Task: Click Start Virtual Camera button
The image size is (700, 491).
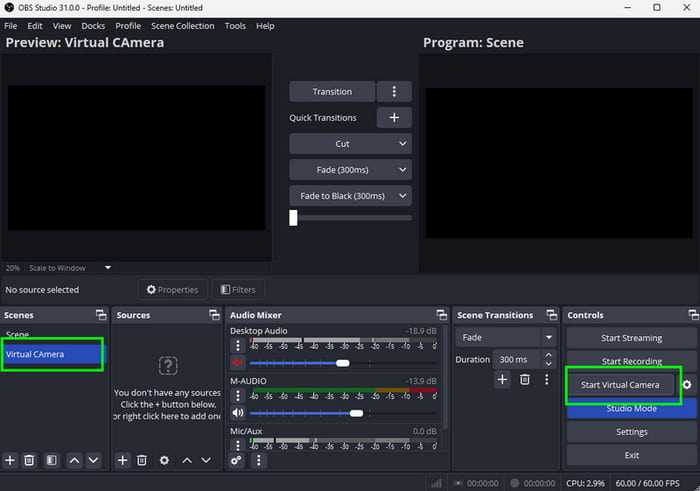Action: point(619,385)
